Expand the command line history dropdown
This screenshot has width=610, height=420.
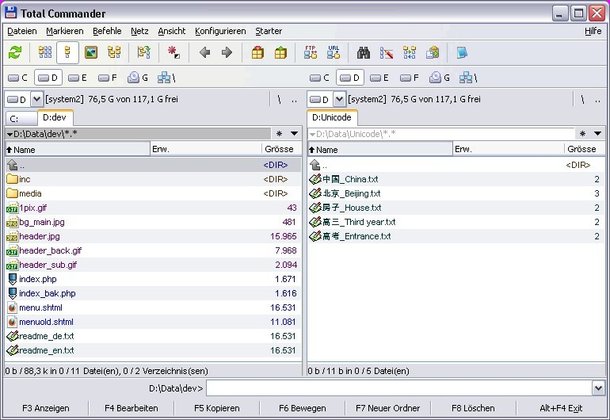tap(600, 388)
